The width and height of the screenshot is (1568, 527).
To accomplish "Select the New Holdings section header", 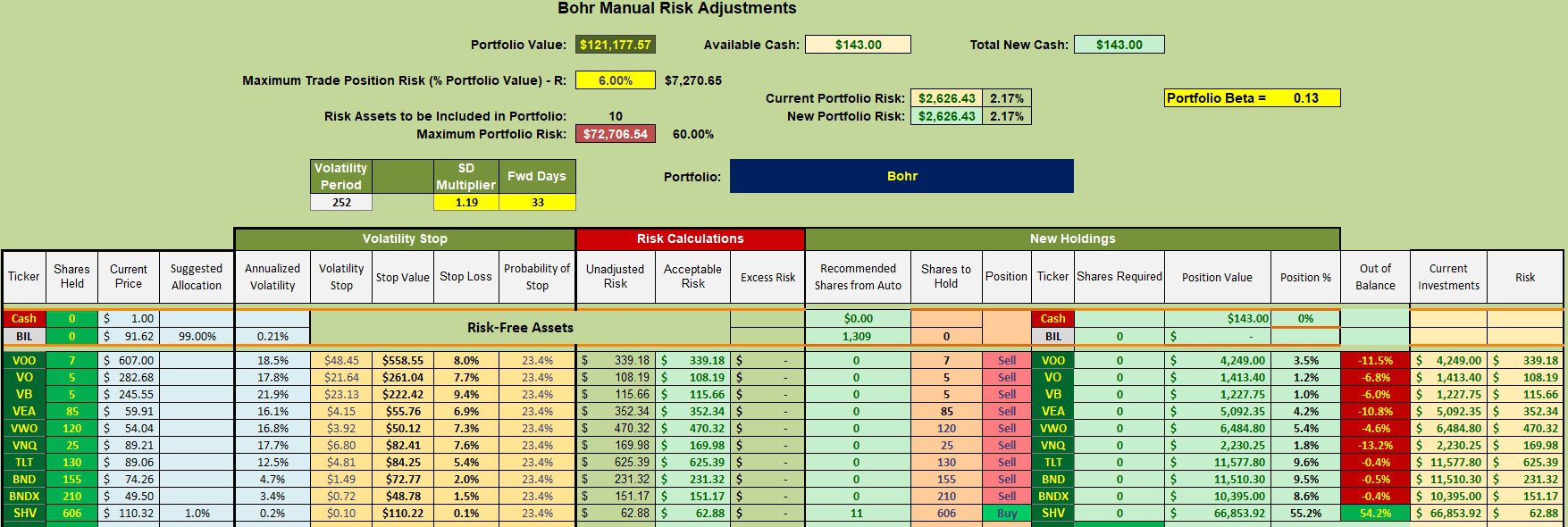I will pos(1072,238).
